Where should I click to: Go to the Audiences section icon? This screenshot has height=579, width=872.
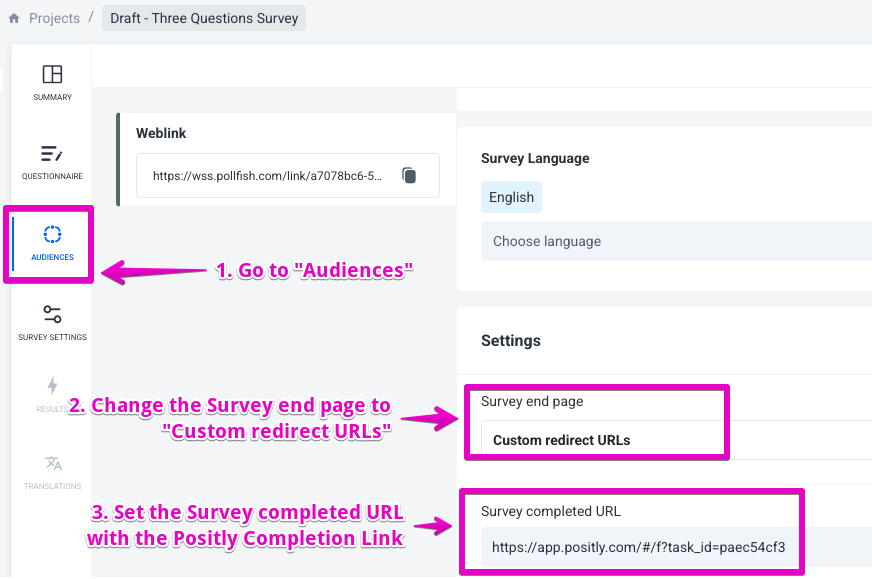point(53,235)
